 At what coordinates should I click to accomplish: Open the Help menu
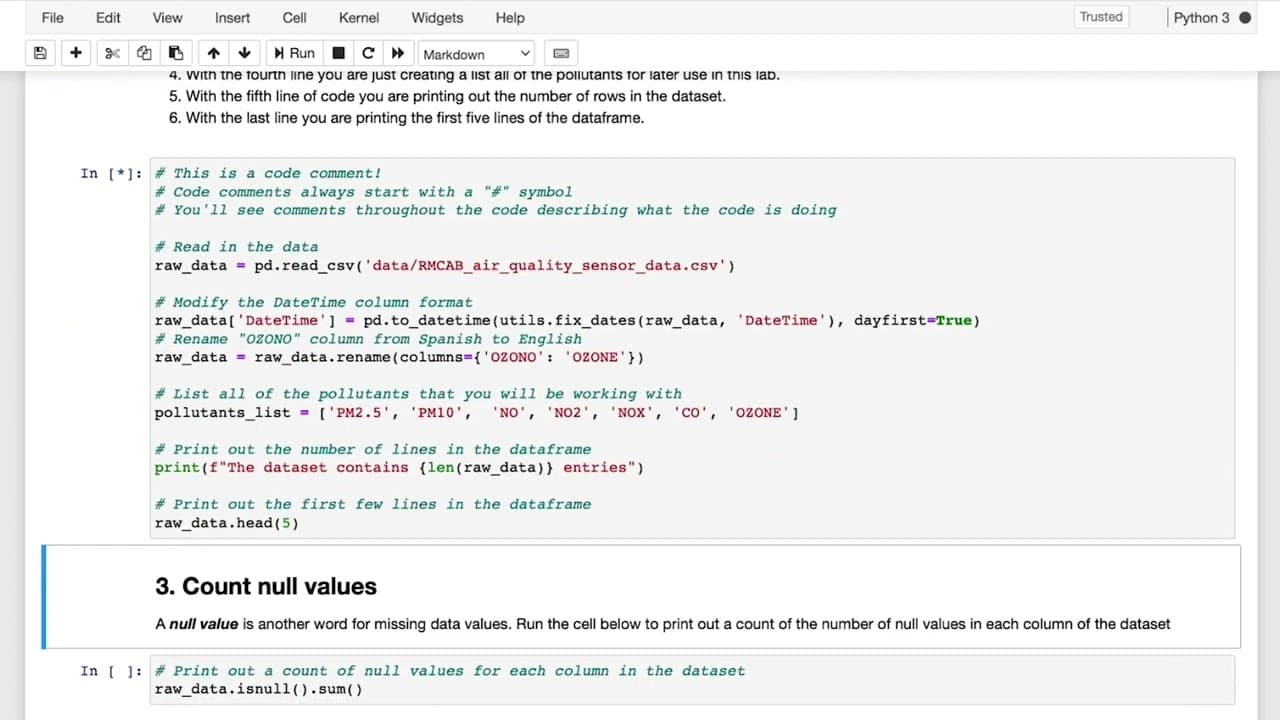point(510,17)
